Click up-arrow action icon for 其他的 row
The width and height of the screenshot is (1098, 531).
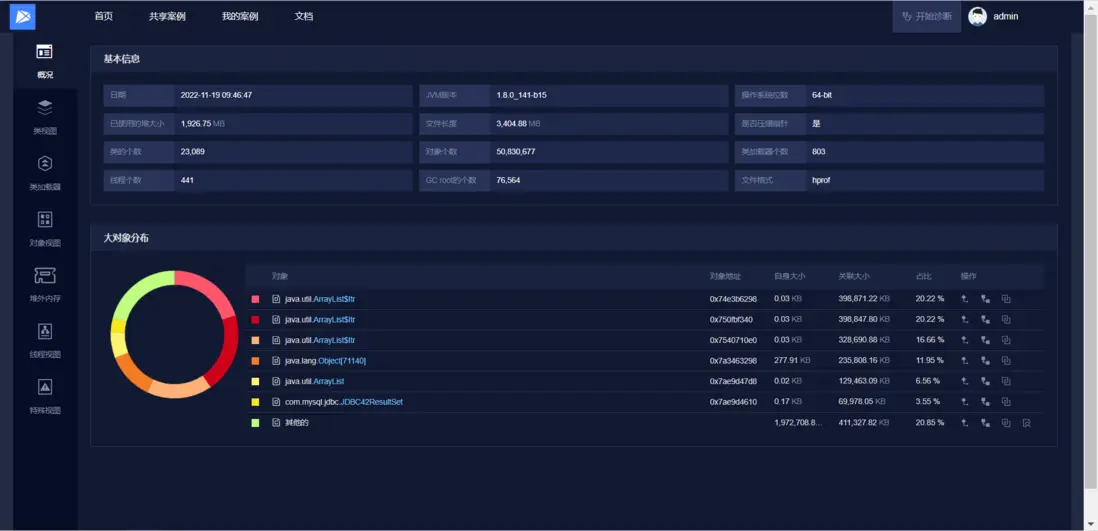point(964,423)
